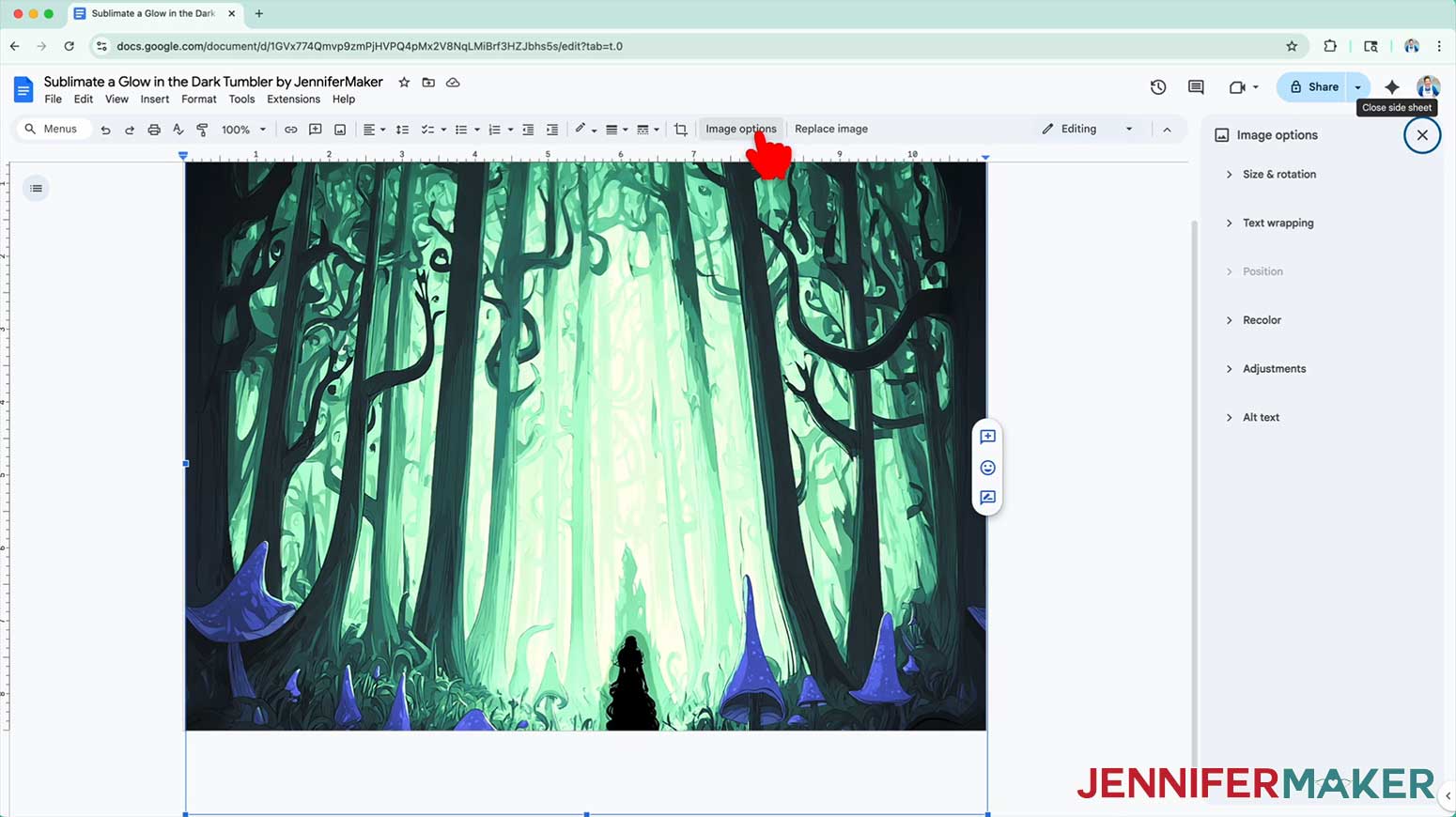1456x817 pixels.
Task: Open a new browser tab
Action: (x=259, y=14)
